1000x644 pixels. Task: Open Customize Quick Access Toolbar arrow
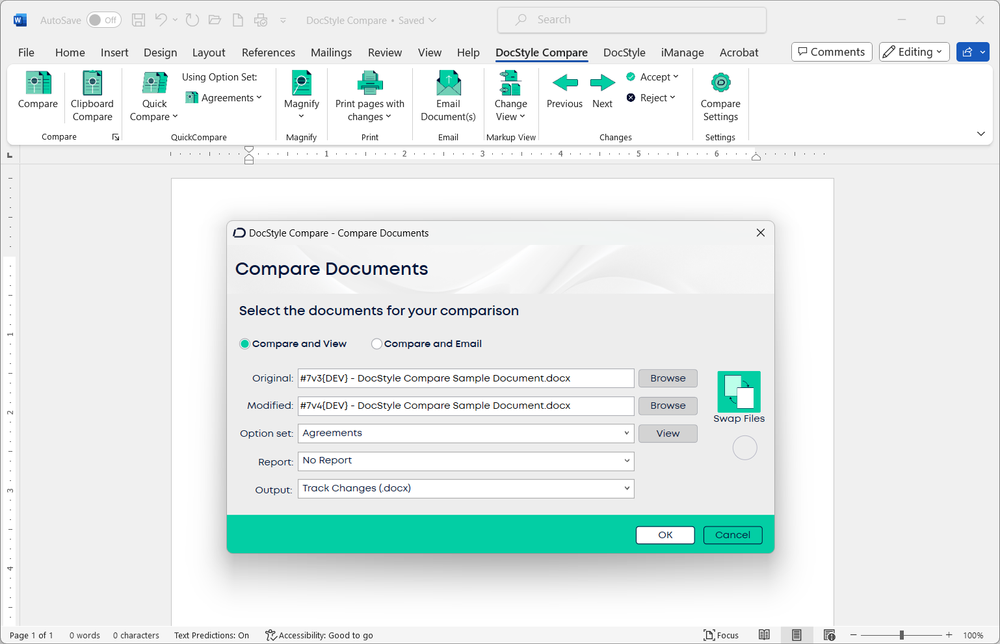[x=283, y=20]
